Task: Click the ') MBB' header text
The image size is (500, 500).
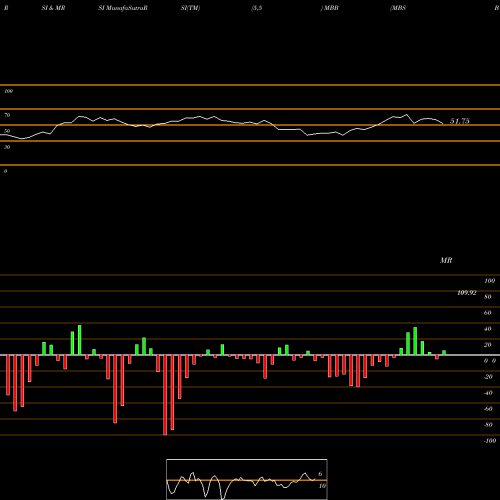Action: pyautogui.click(x=330, y=8)
